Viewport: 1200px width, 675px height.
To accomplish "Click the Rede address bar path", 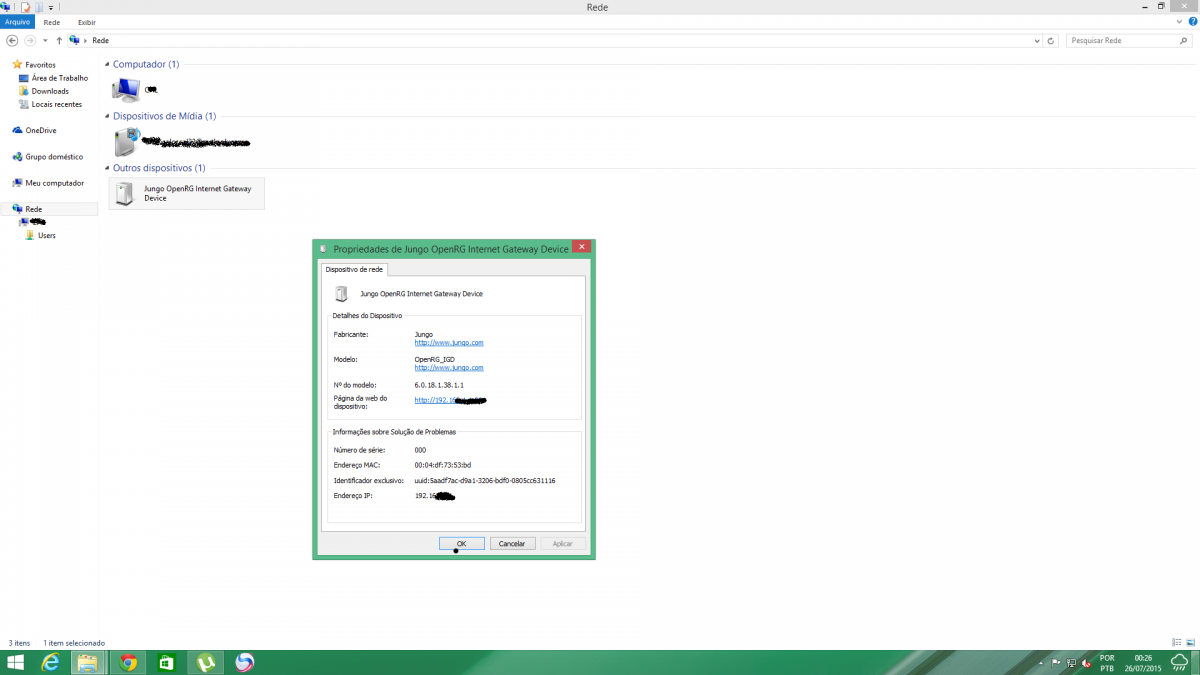I will 101,41.
